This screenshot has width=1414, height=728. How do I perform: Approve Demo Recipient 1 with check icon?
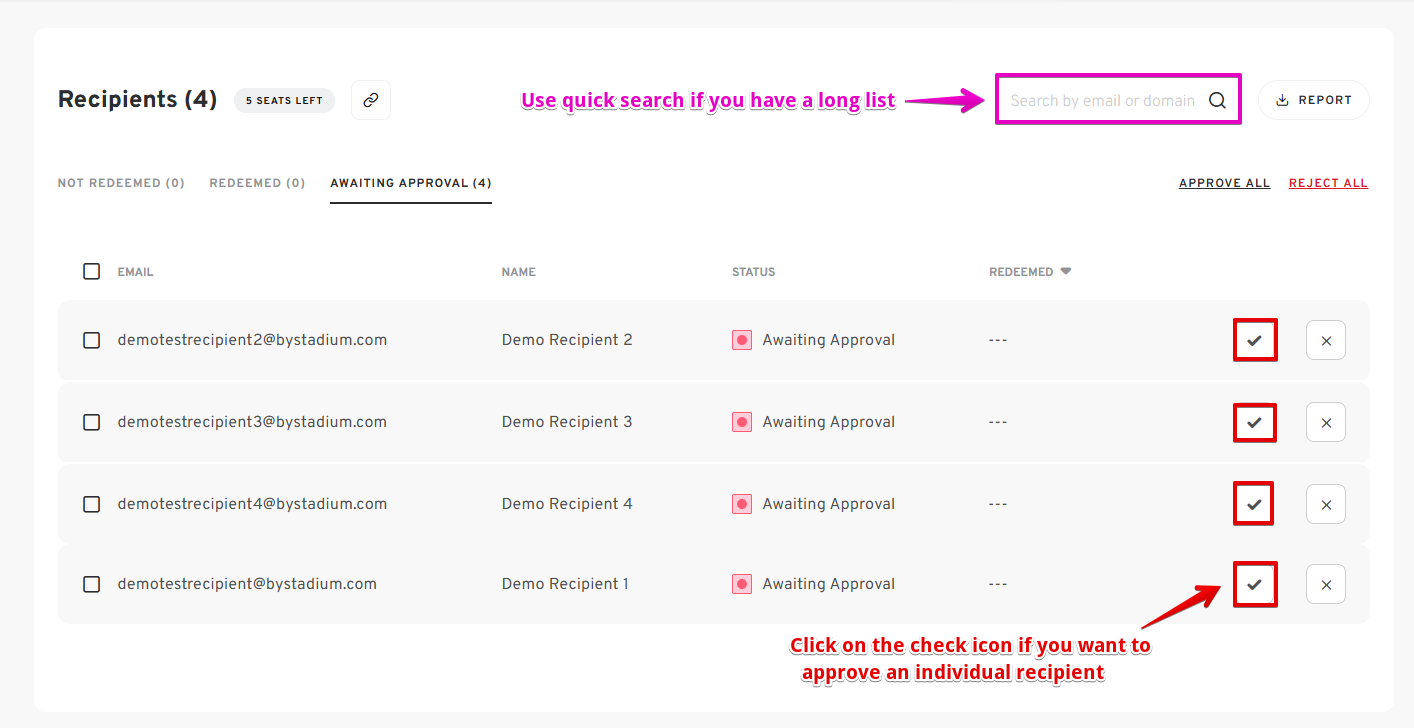pyautogui.click(x=1255, y=584)
